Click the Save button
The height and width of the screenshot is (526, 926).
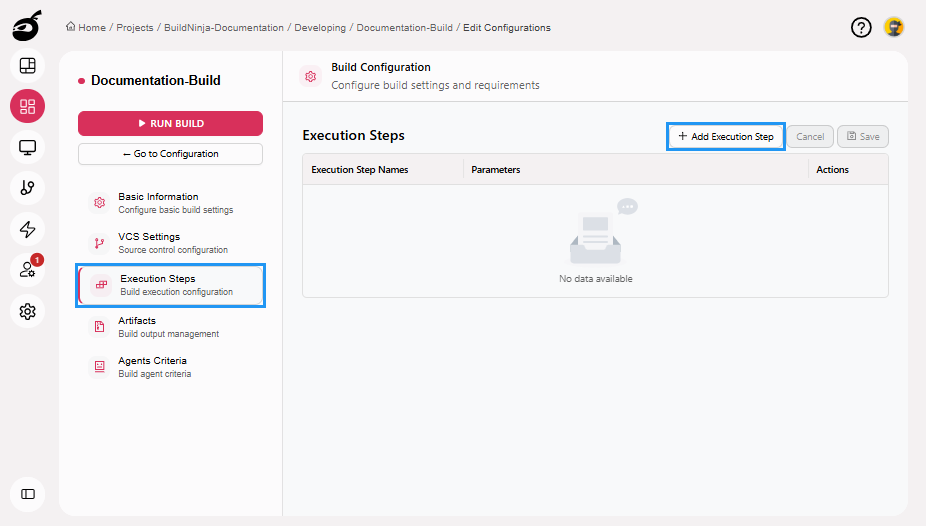[x=863, y=136]
